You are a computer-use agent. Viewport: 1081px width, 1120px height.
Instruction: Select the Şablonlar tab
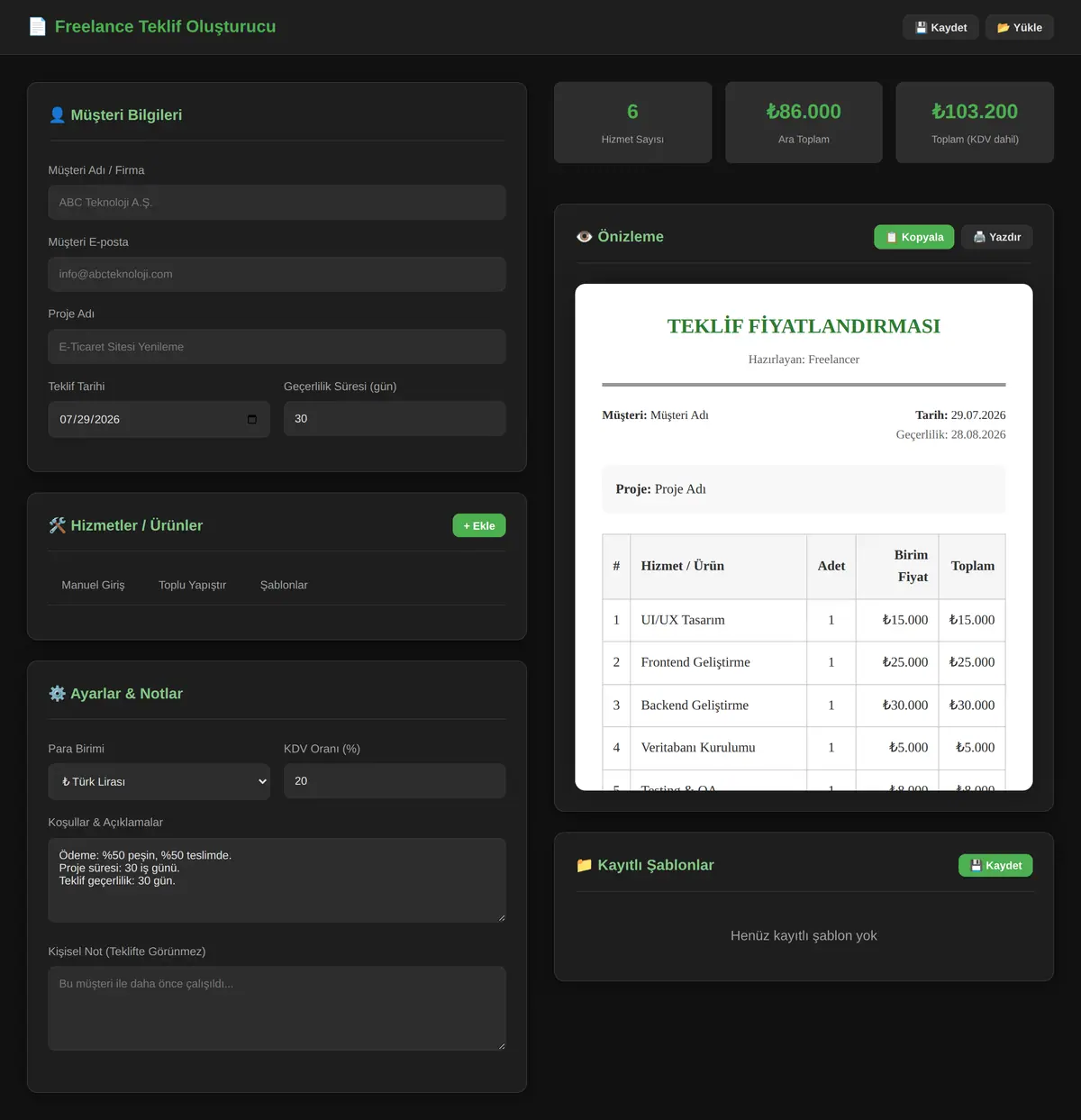tap(284, 585)
